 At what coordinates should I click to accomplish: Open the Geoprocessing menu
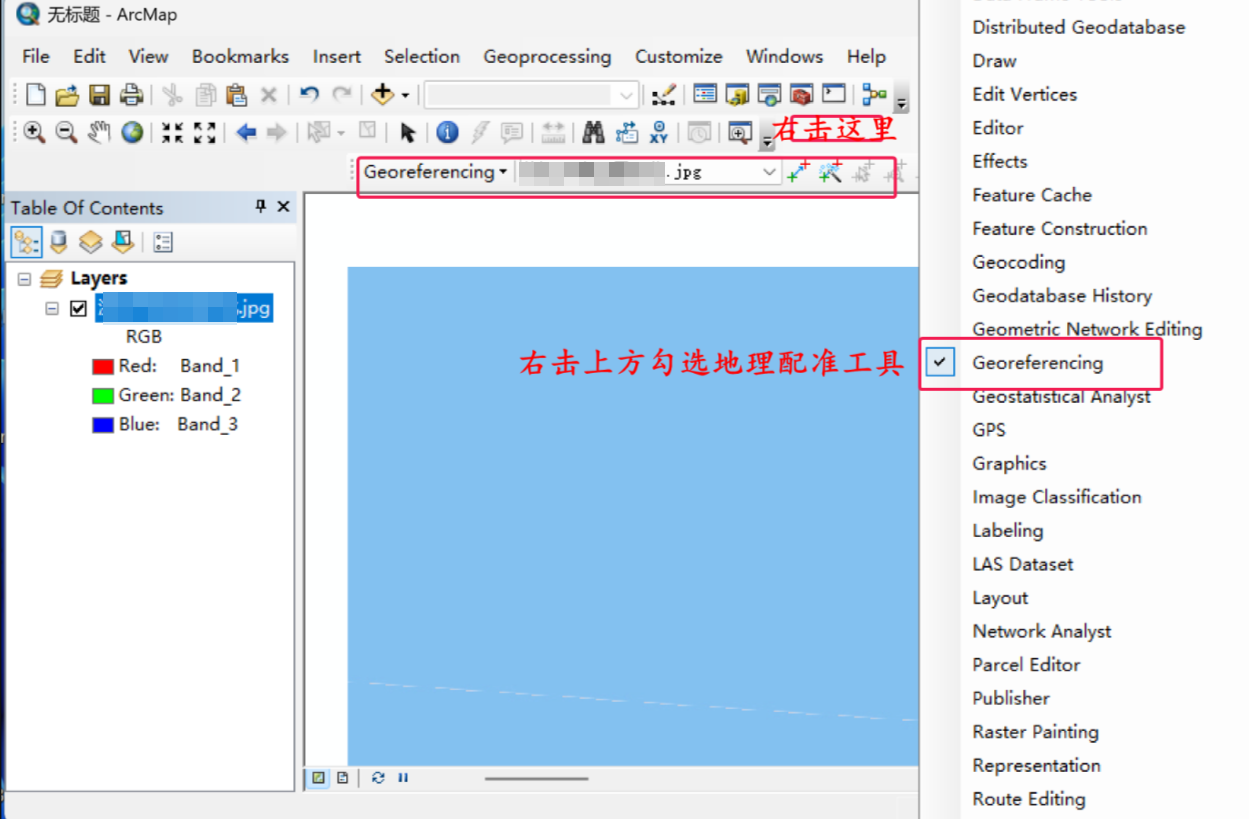click(x=547, y=56)
